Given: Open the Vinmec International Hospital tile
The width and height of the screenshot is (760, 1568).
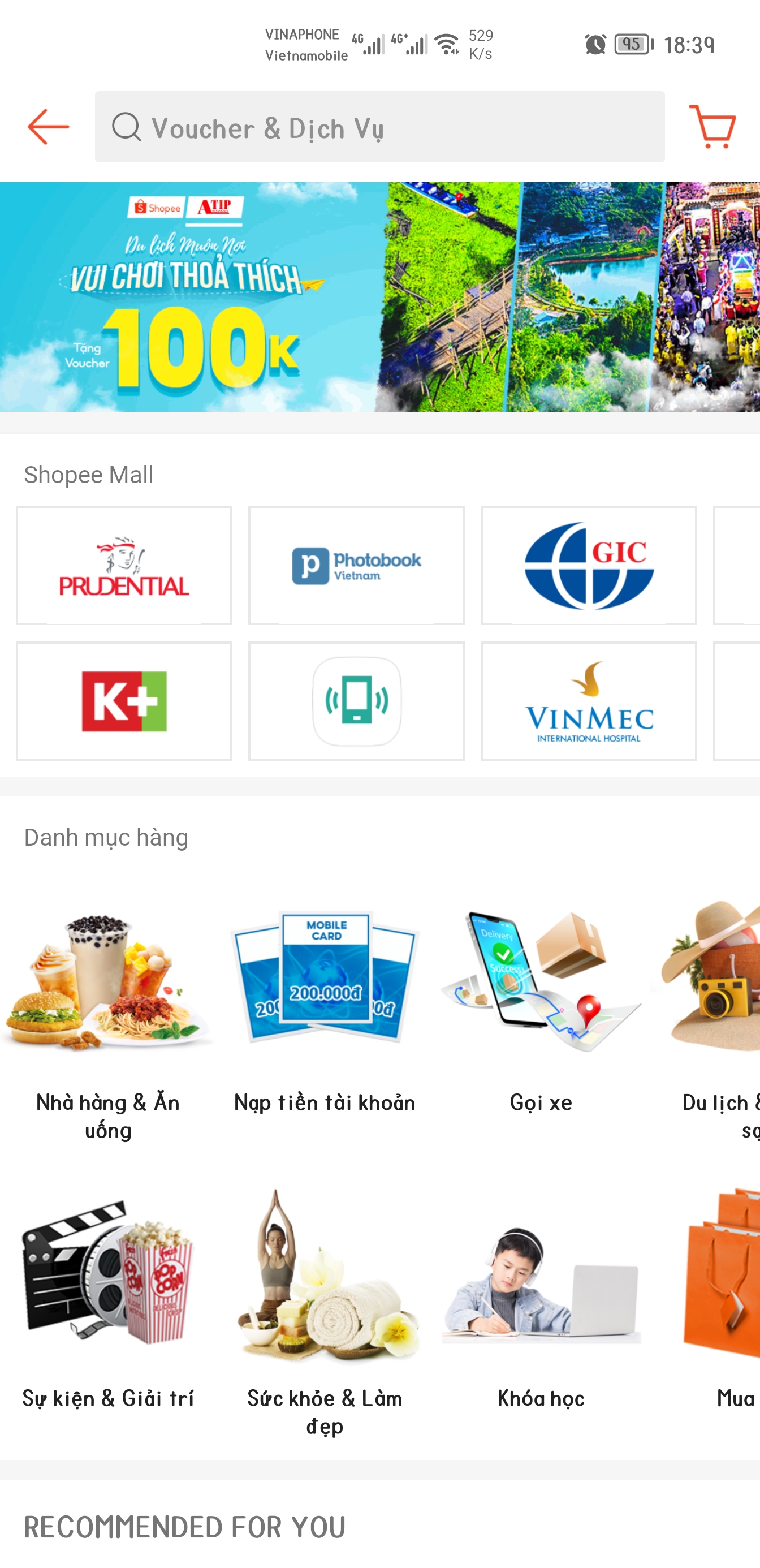Looking at the screenshot, I should pos(589,701).
